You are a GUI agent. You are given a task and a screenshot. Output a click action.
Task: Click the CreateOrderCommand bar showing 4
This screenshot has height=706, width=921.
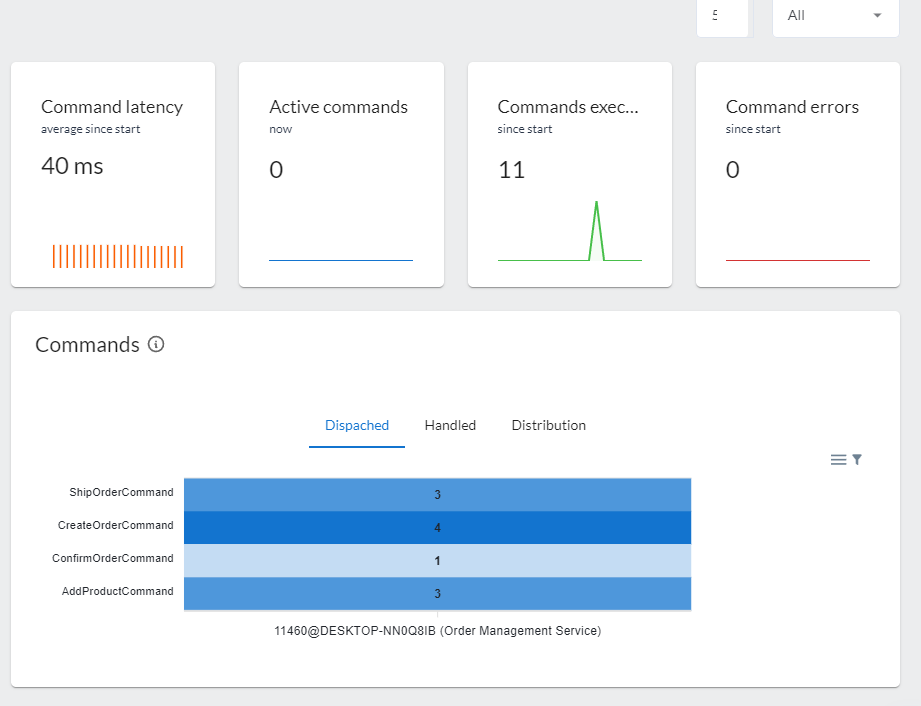[437, 527]
